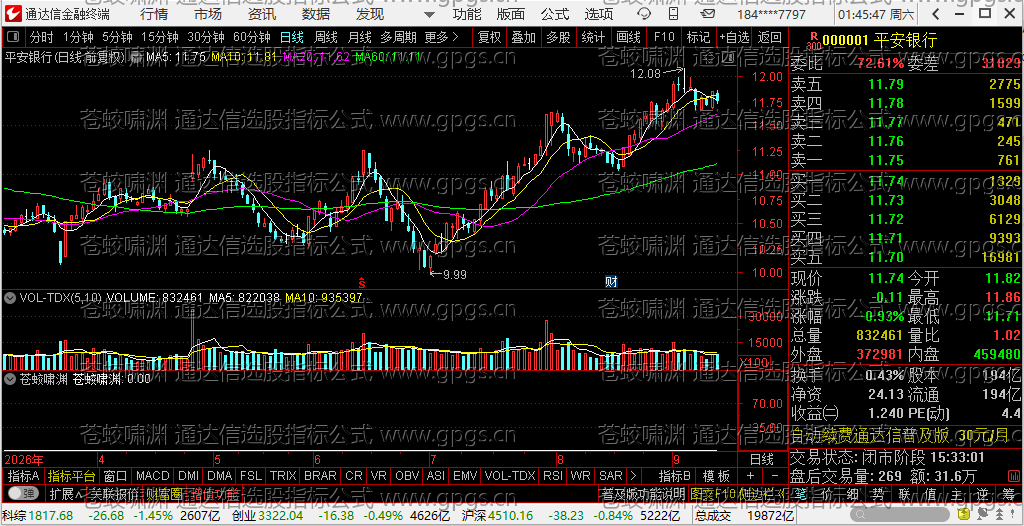Image resolution: width=1024 pixels, height=526 pixels.
Task: Select the BRAR indicator tab
Action: [320, 476]
